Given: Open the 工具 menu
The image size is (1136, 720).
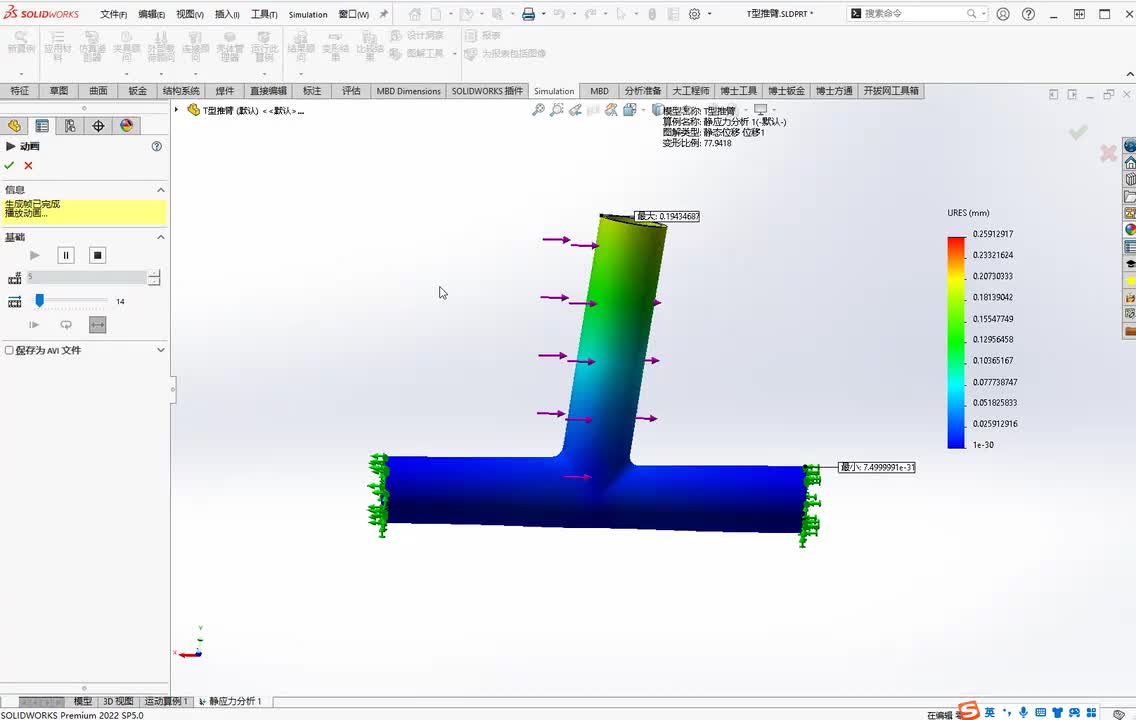Looking at the screenshot, I should point(264,14).
